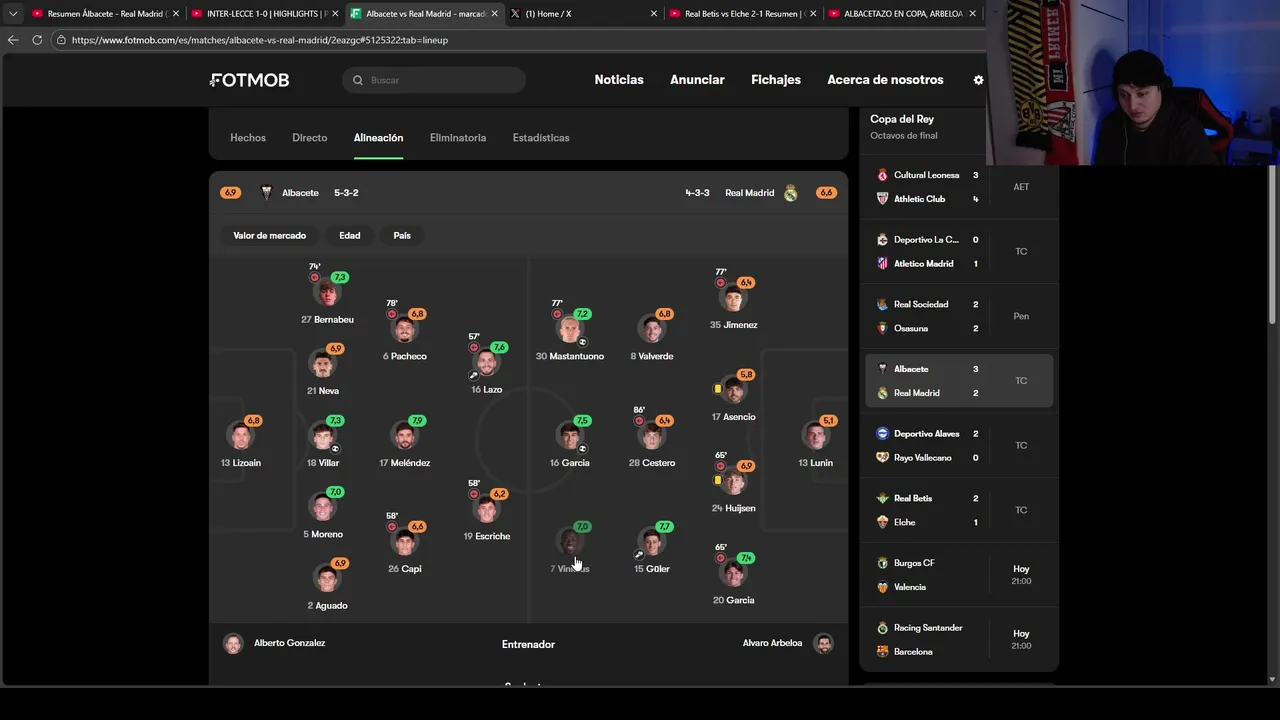Open the browser tab list dropdown arrow

pyautogui.click(x=13, y=14)
